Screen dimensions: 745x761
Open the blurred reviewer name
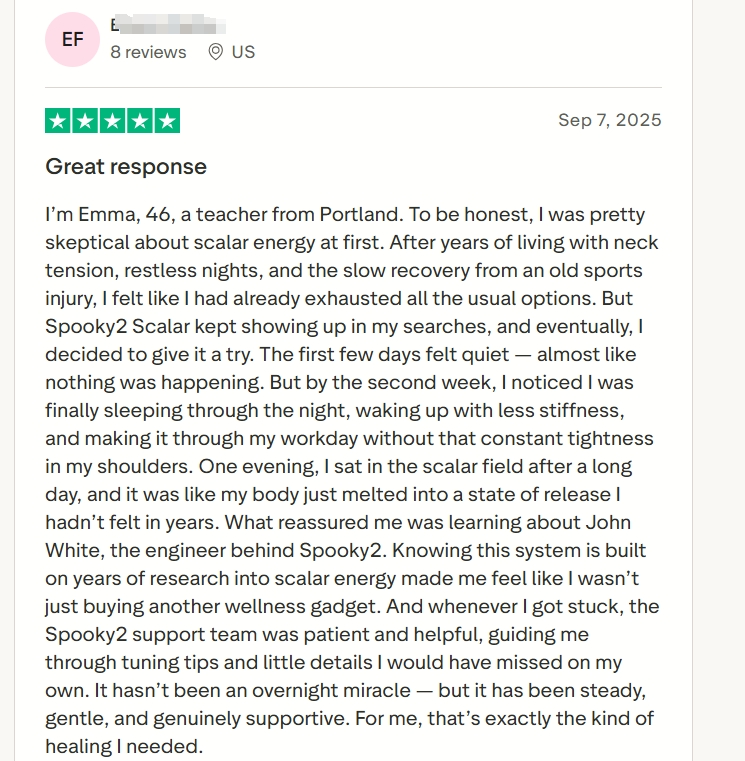167,25
